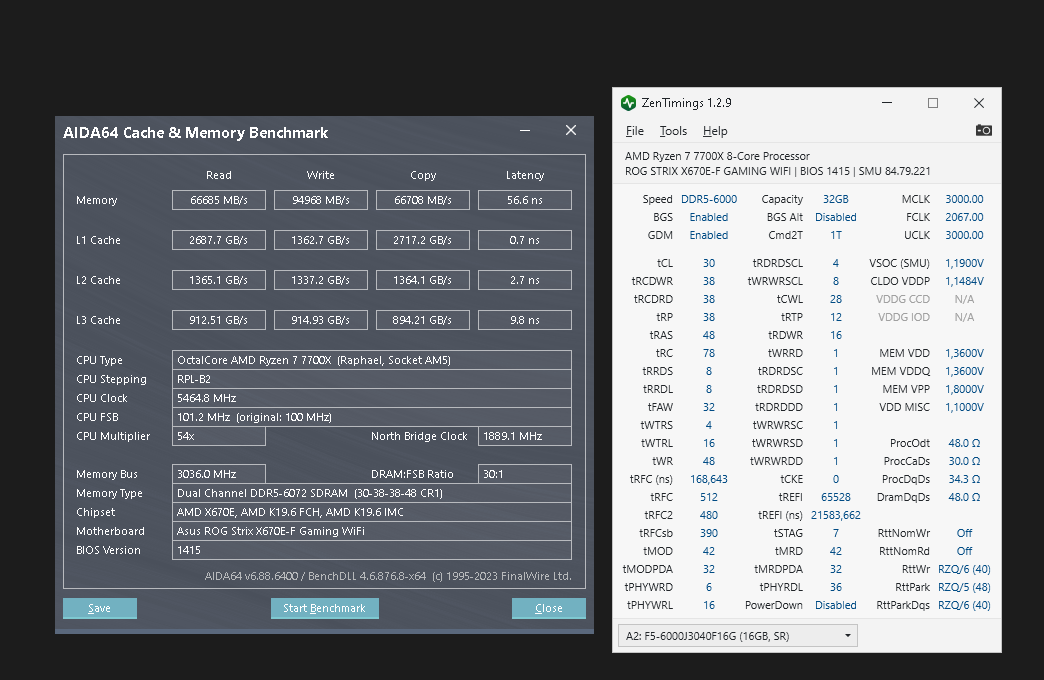Screen dimensions: 1044x680
Task: Click Motherboard Asus ROG Strix field
Action: (x=372, y=531)
